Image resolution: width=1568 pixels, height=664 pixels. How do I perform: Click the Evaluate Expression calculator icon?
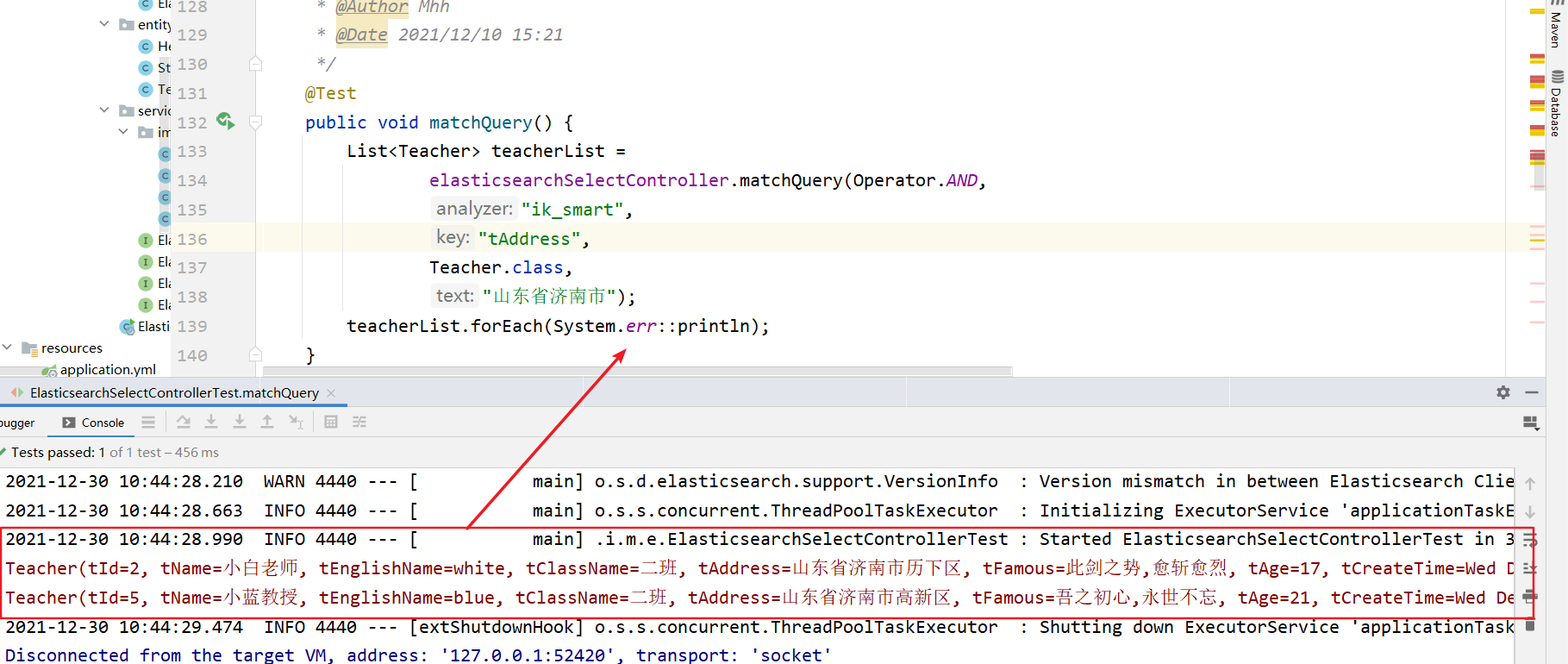click(x=331, y=422)
